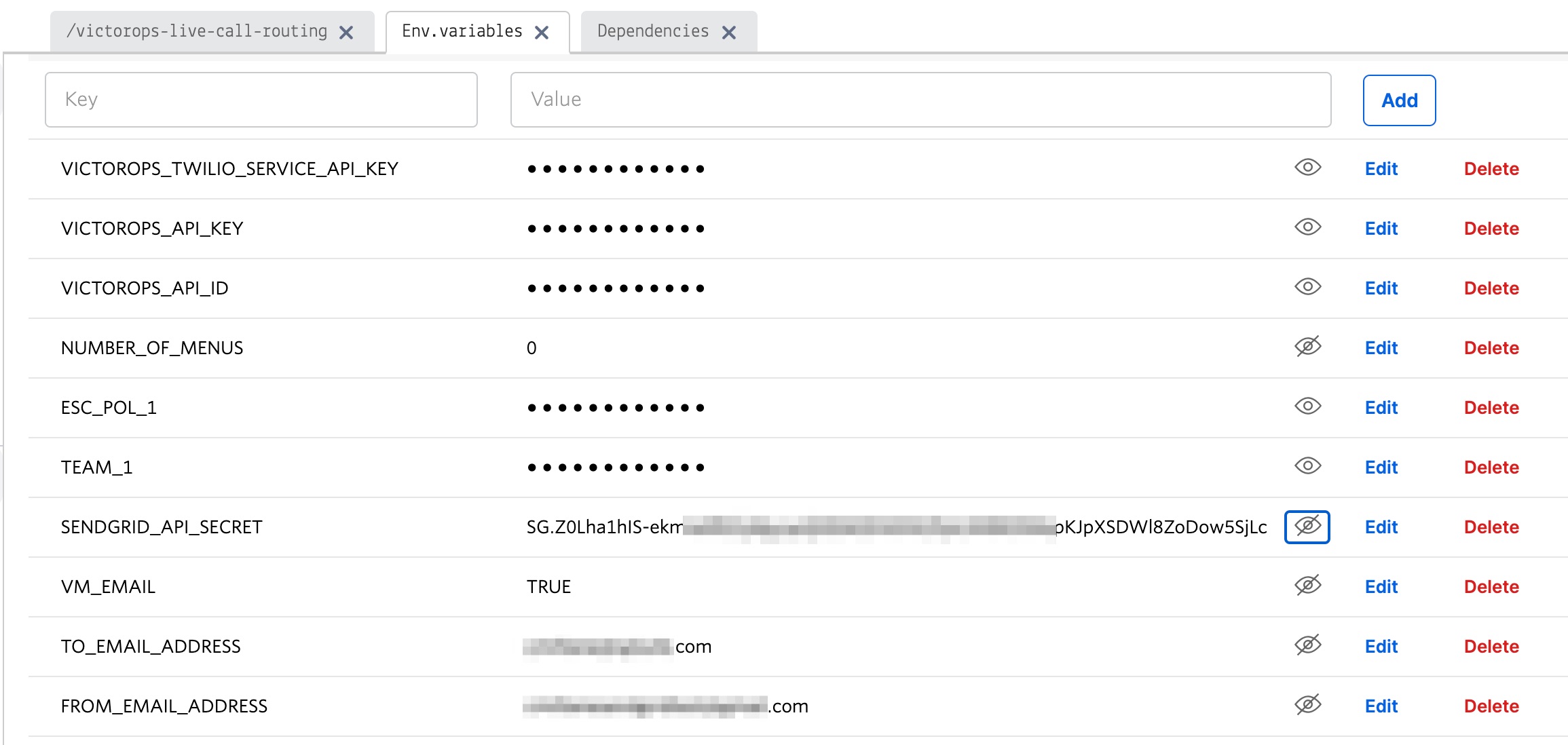
Task: Close the /victorops-live-call-routing tab
Action: 347,31
